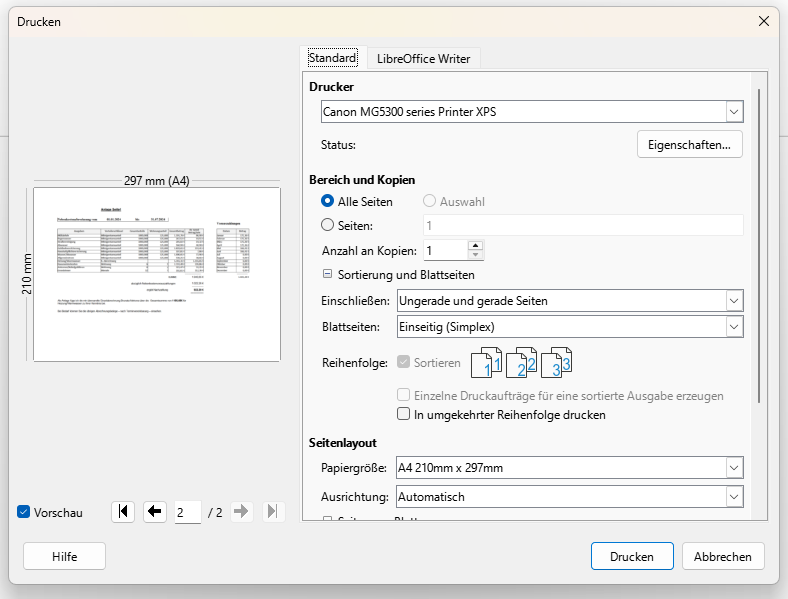This screenshot has height=599, width=788.
Task: Close the Drucken dialog
Action: tap(763, 21)
